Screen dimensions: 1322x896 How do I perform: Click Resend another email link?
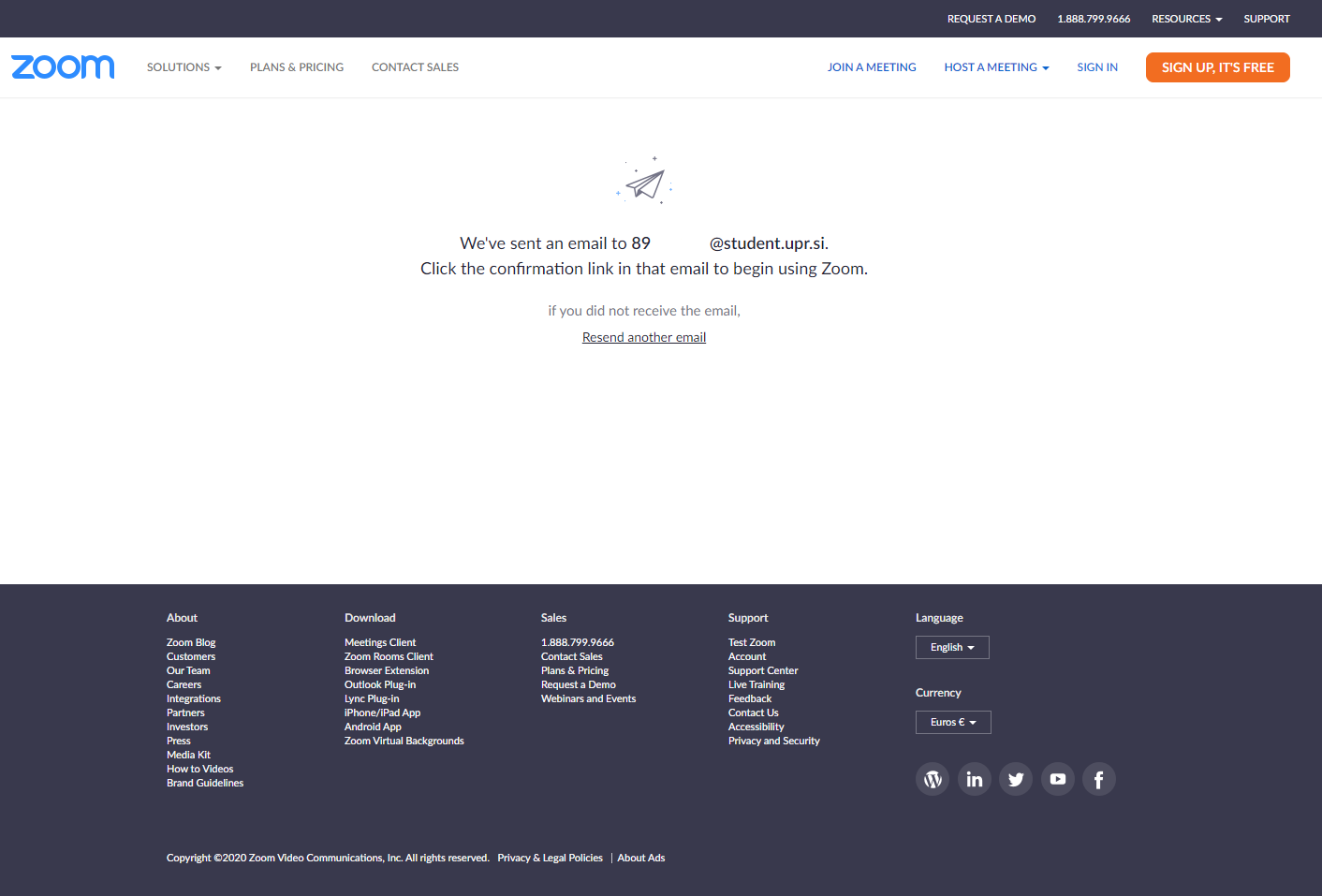coord(644,337)
